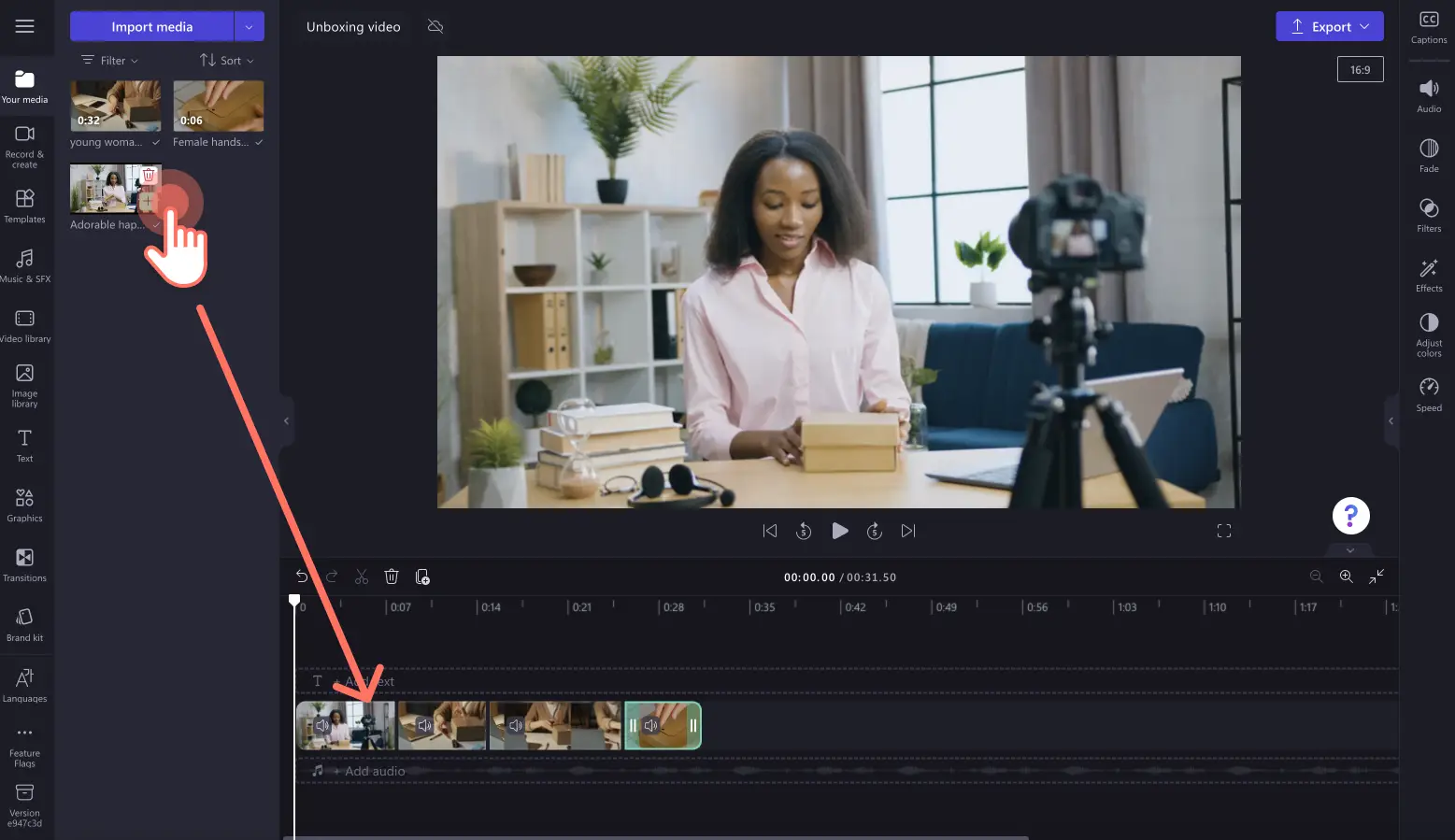Click the Export button

(1330, 26)
